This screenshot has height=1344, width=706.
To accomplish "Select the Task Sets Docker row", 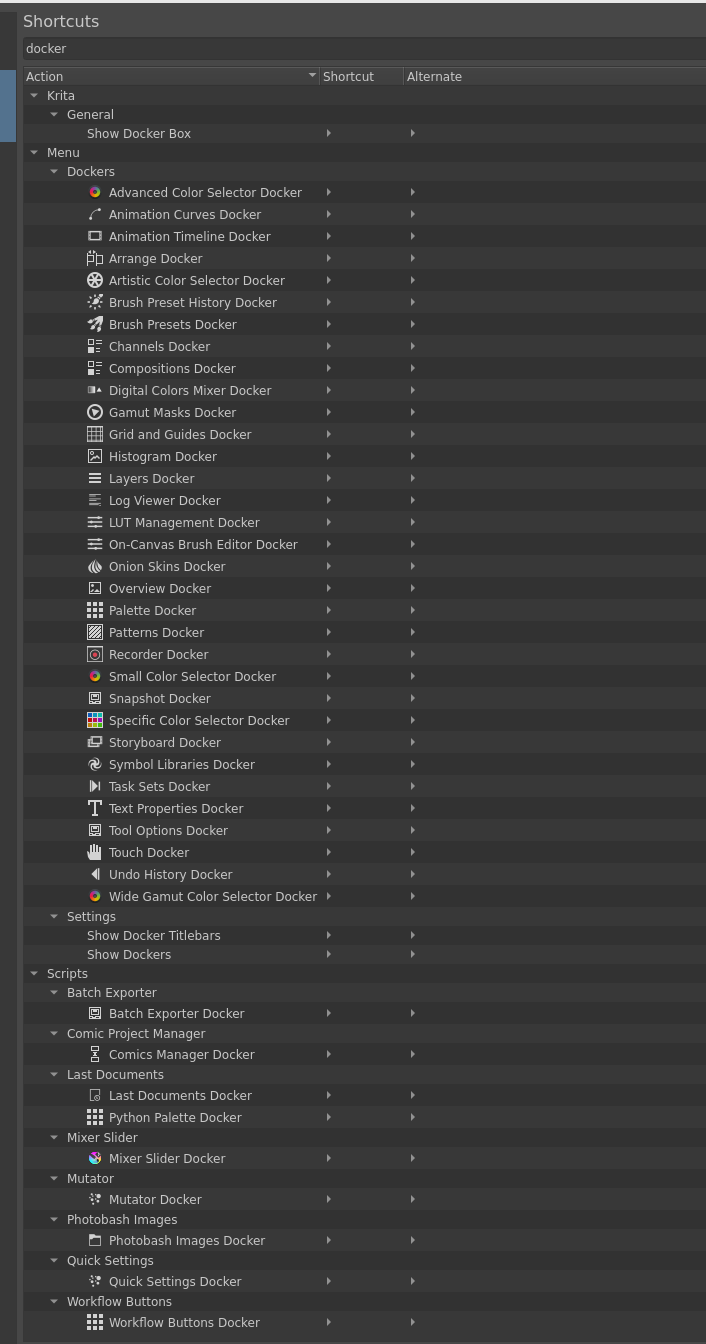I will (364, 786).
